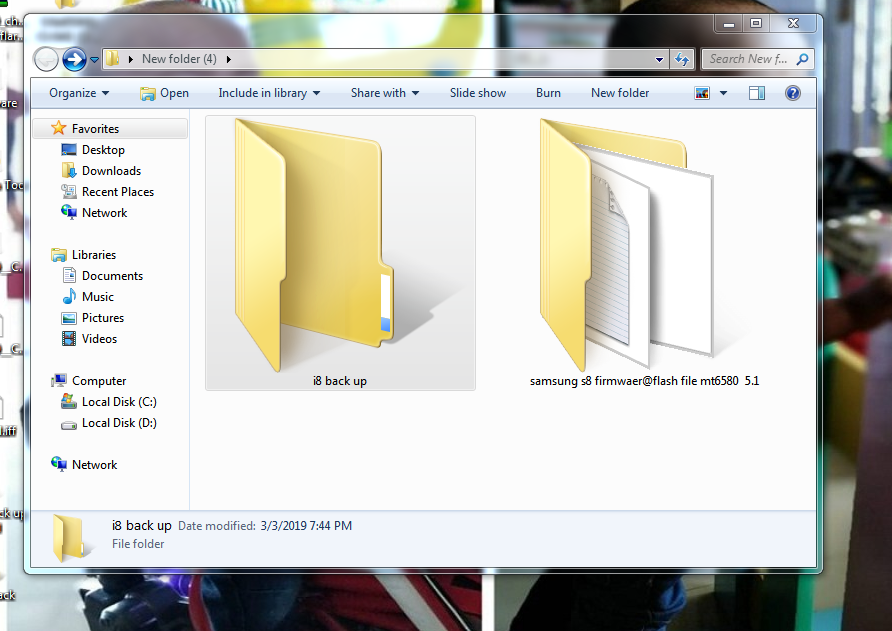
Task: Click the Computer icon
Action: (x=59, y=381)
